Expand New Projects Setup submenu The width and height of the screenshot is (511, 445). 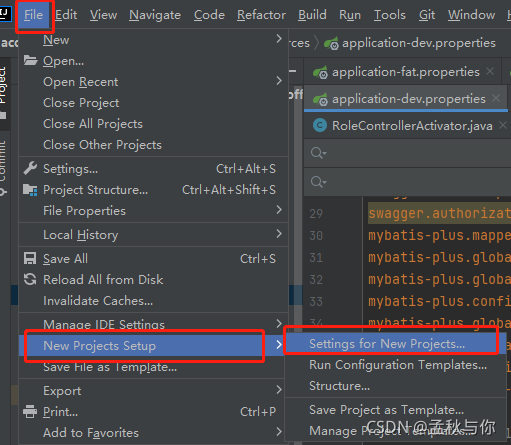point(153,346)
